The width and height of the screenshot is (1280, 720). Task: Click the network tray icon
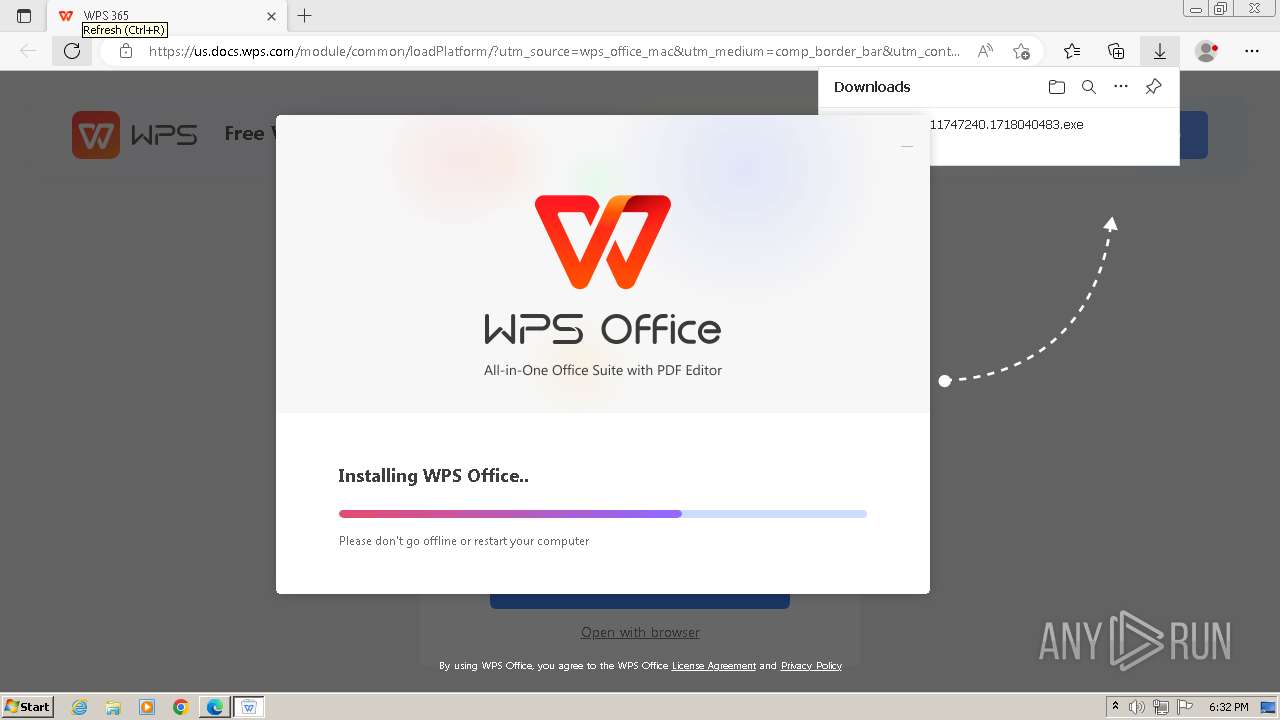click(x=1160, y=707)
